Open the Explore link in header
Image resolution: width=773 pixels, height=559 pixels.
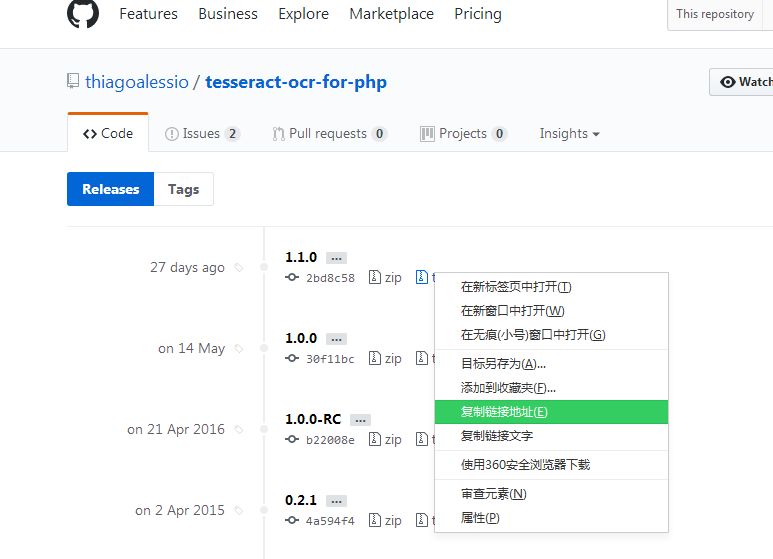click(303, 14)
